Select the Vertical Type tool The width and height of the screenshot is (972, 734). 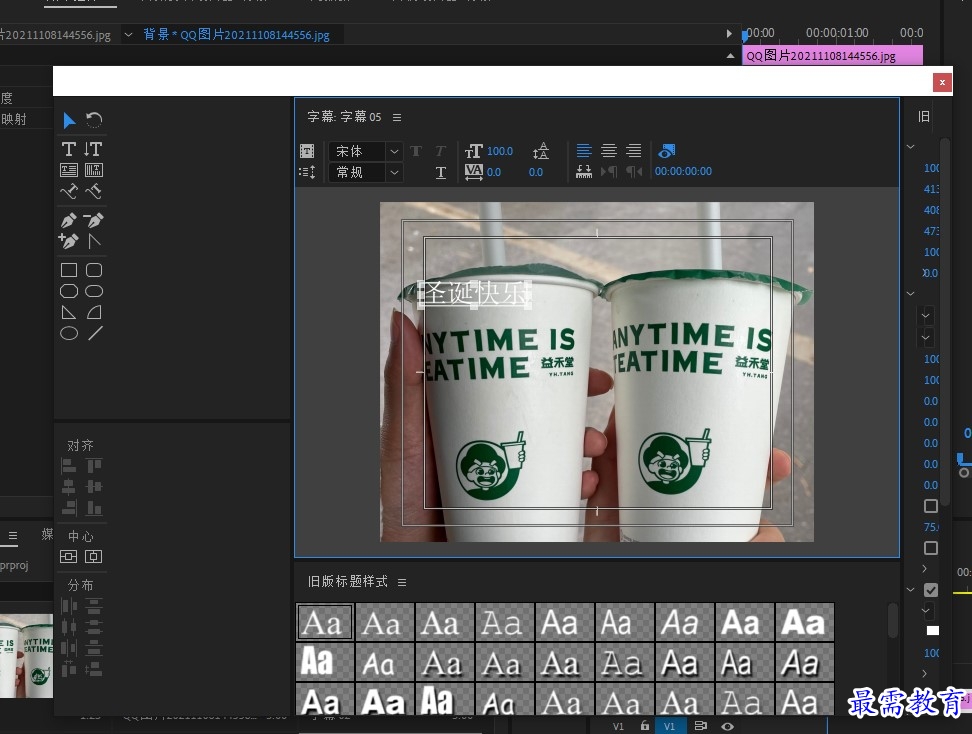pyautogui.click(x=94, y=149)
